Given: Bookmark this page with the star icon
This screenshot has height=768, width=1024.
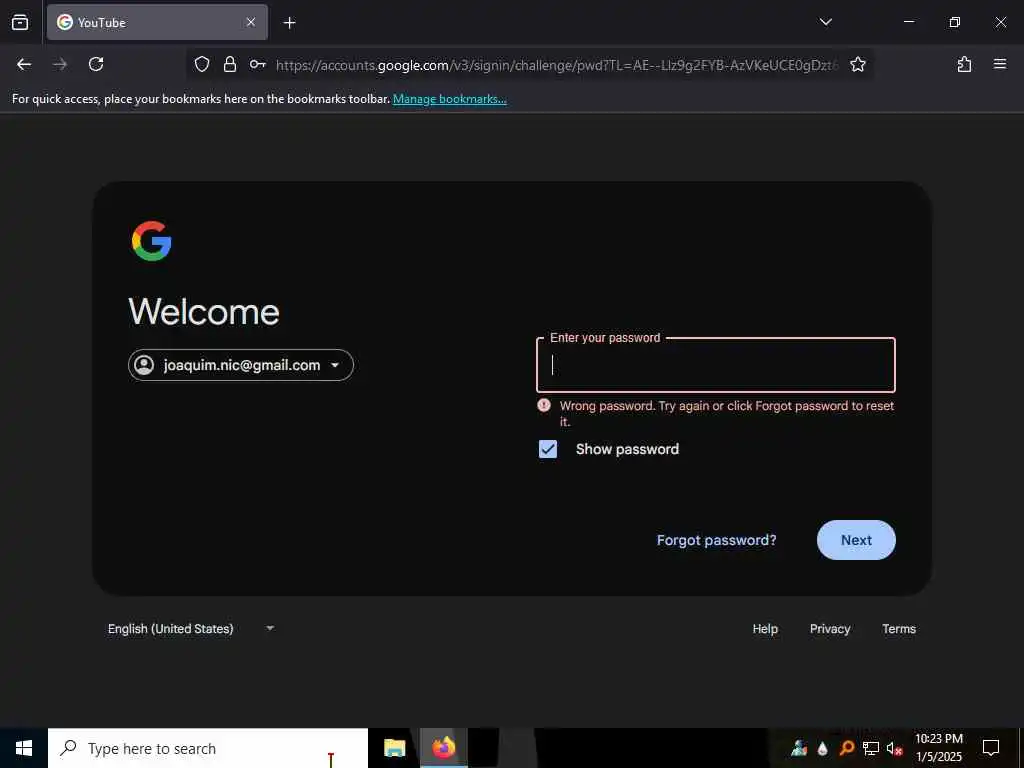Looking at the screenshot, I should tap(857, 64).
